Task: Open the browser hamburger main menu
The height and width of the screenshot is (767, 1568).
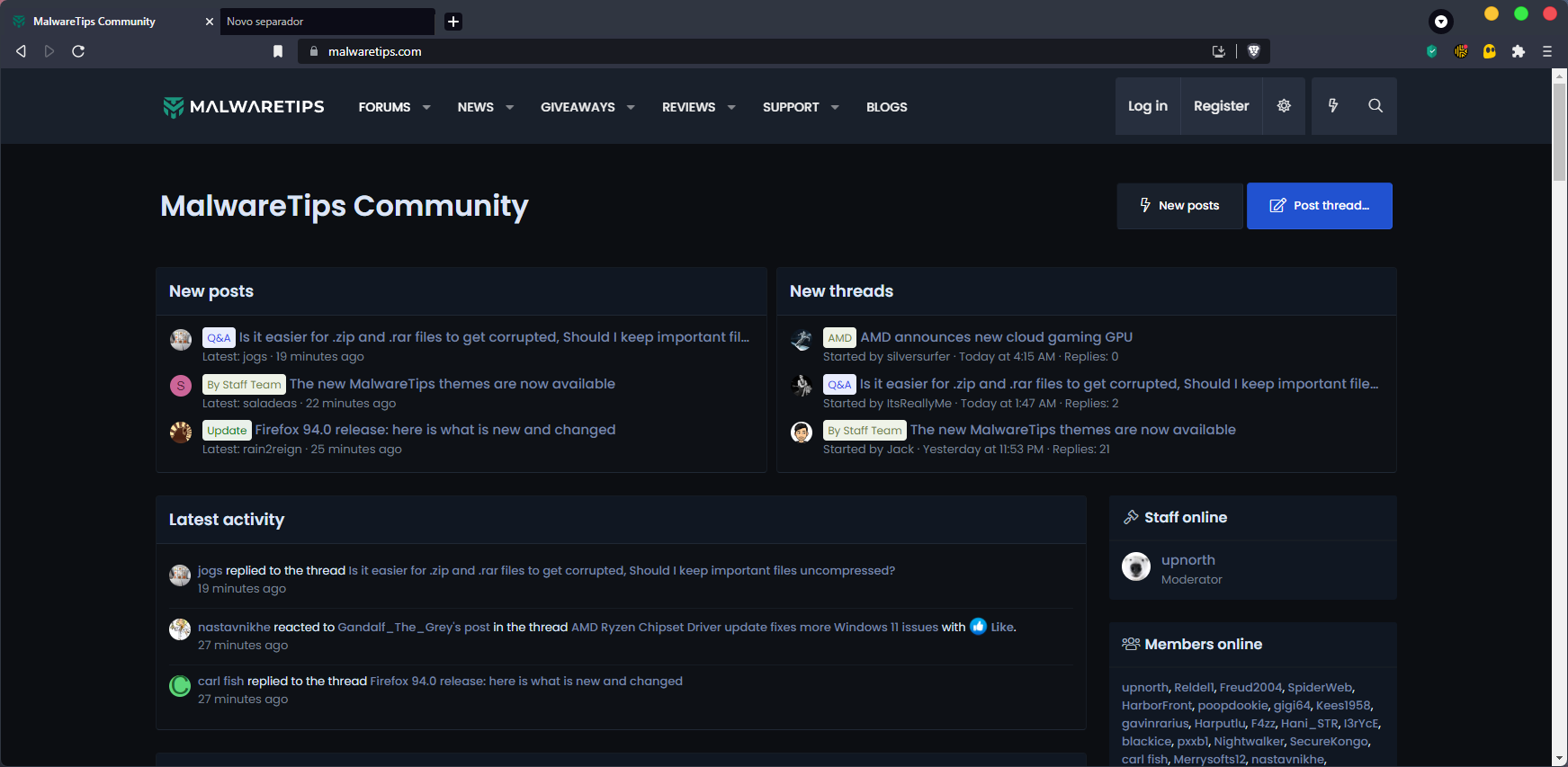Action: point(1547,51)
